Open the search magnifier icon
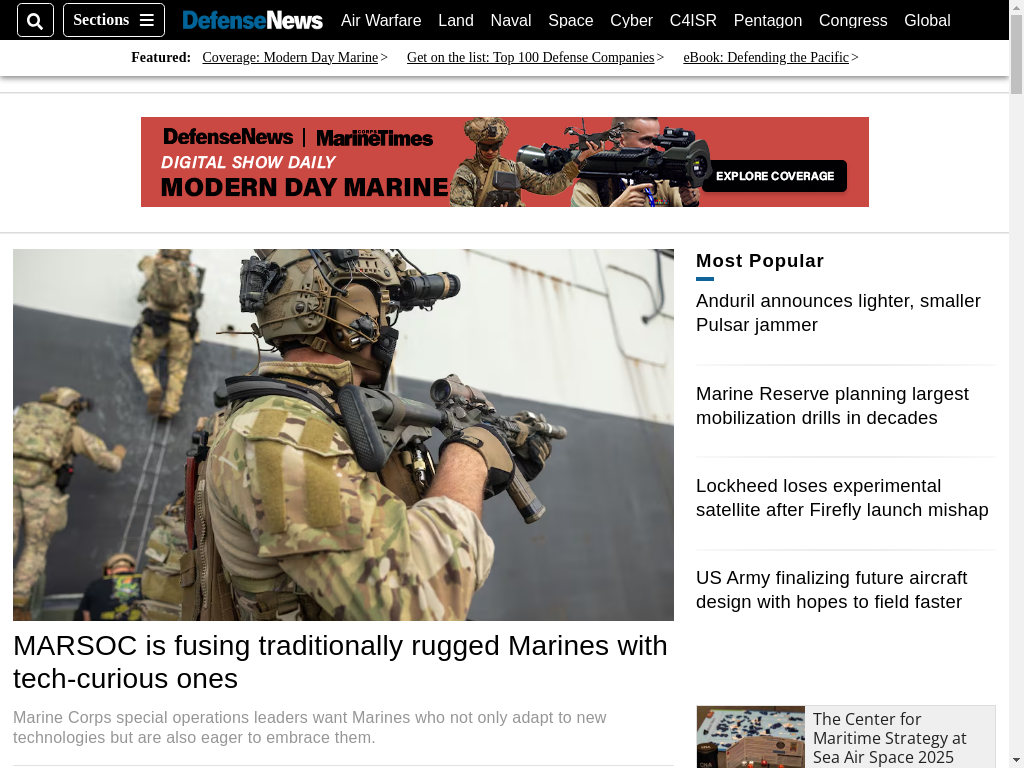 point(35,20)
